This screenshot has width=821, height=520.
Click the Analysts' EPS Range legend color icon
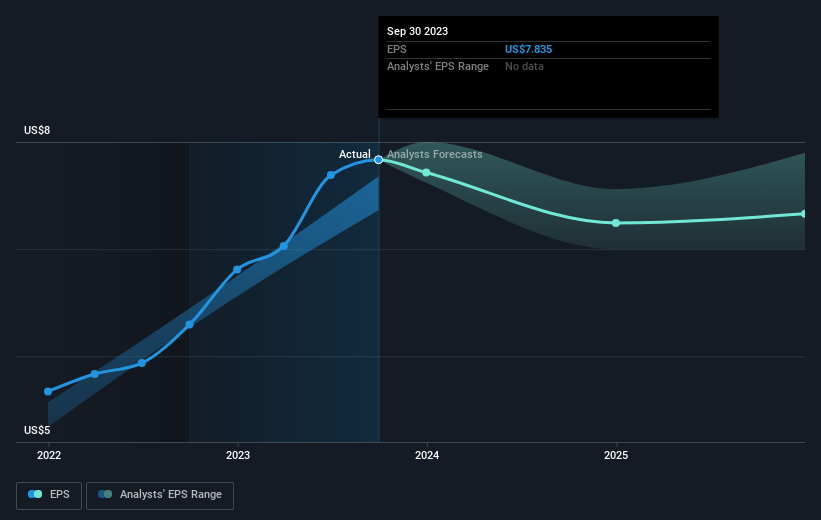(x=105, y=494)
